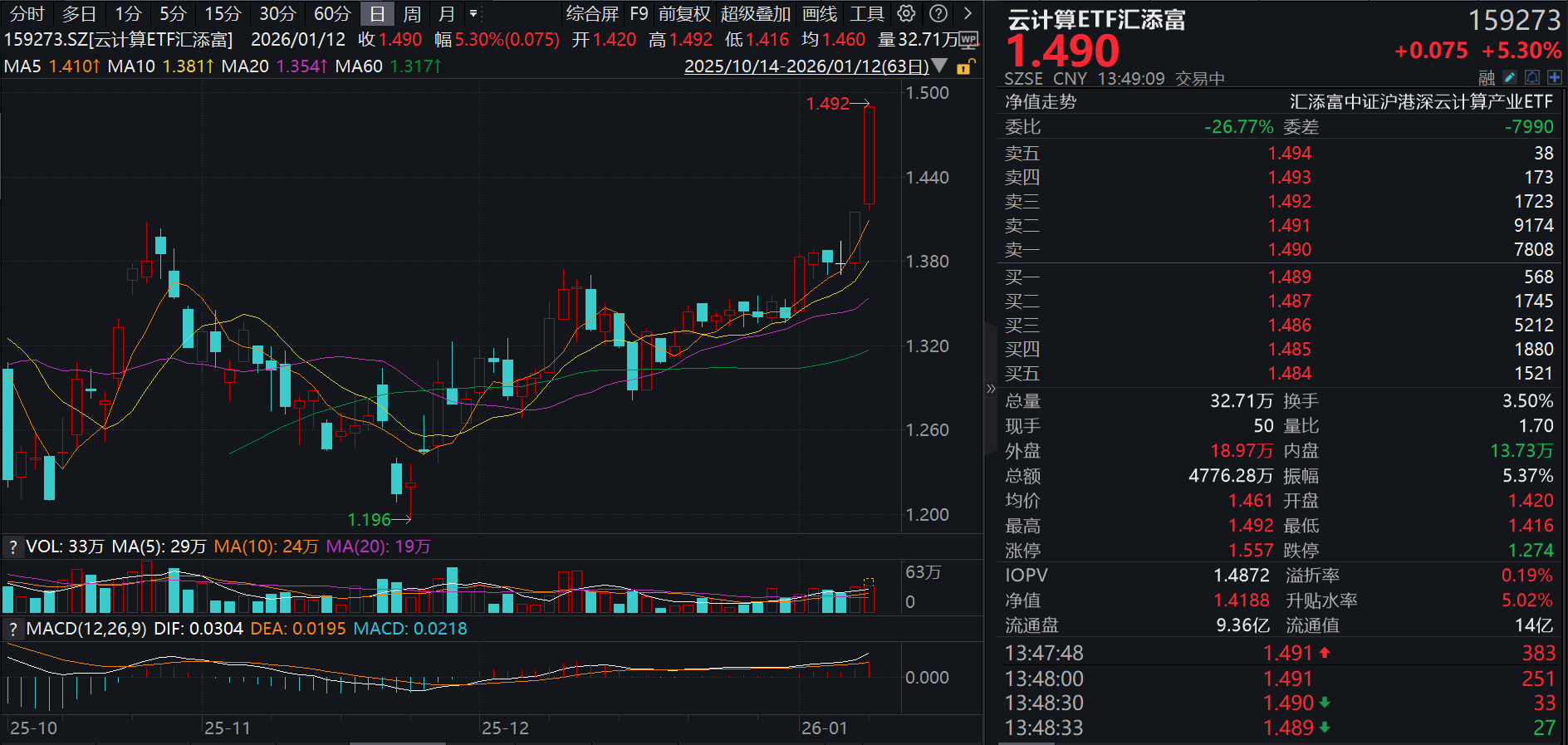Collapse the right quote panel arrow
Screen dimensions: 1568x745
[990, 389]
